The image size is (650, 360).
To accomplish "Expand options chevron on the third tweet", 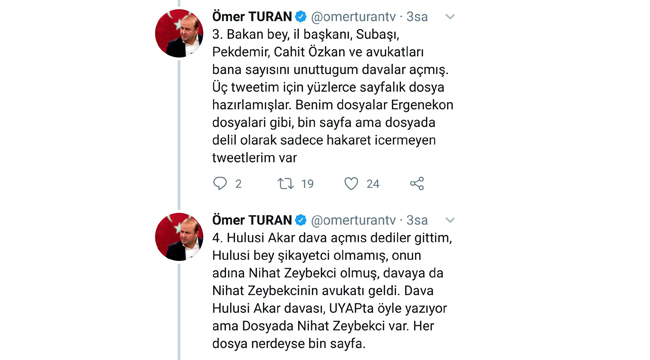I will [450, 17].
